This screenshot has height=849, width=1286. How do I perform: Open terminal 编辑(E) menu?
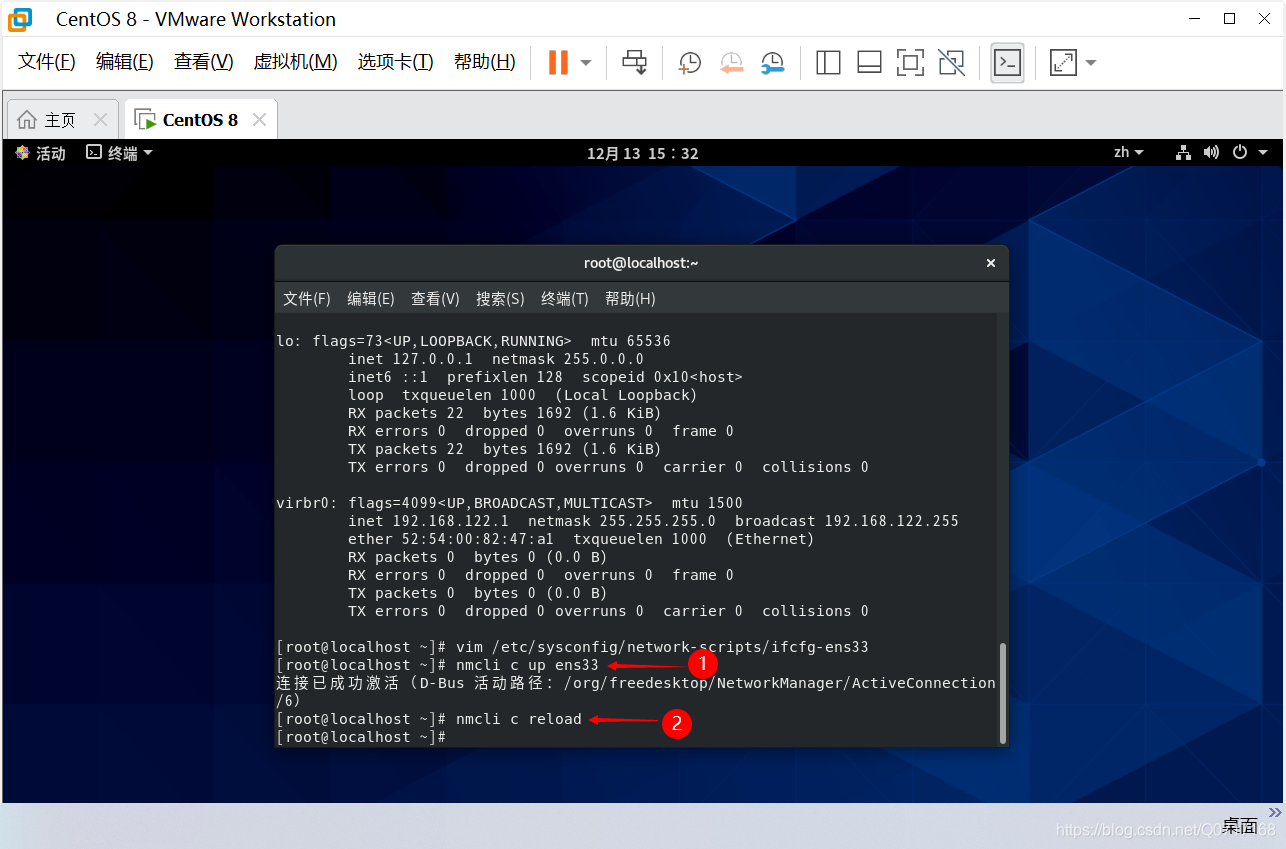[x=371, y=299]
